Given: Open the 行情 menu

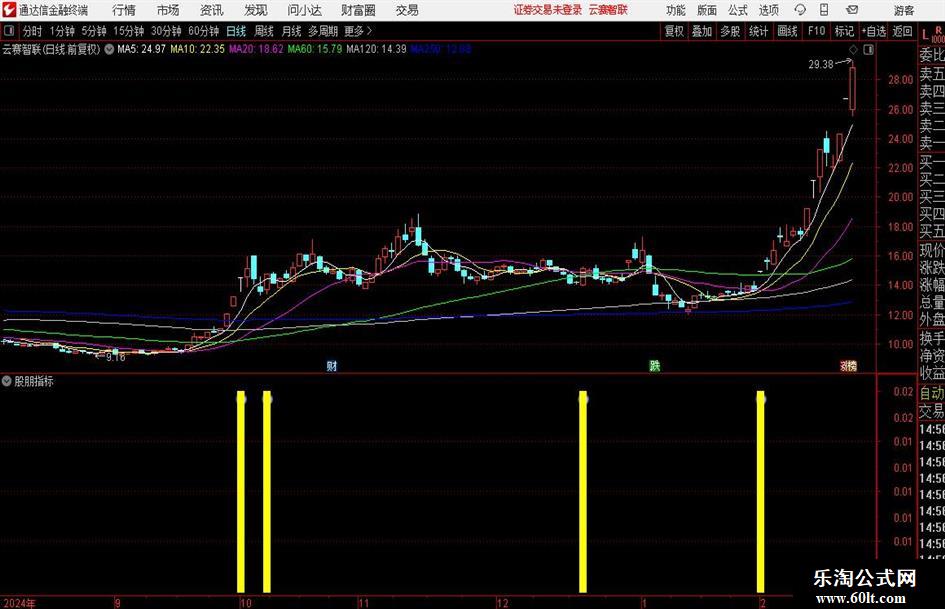Looking at the screenshot, I should (x=124, y=10).
